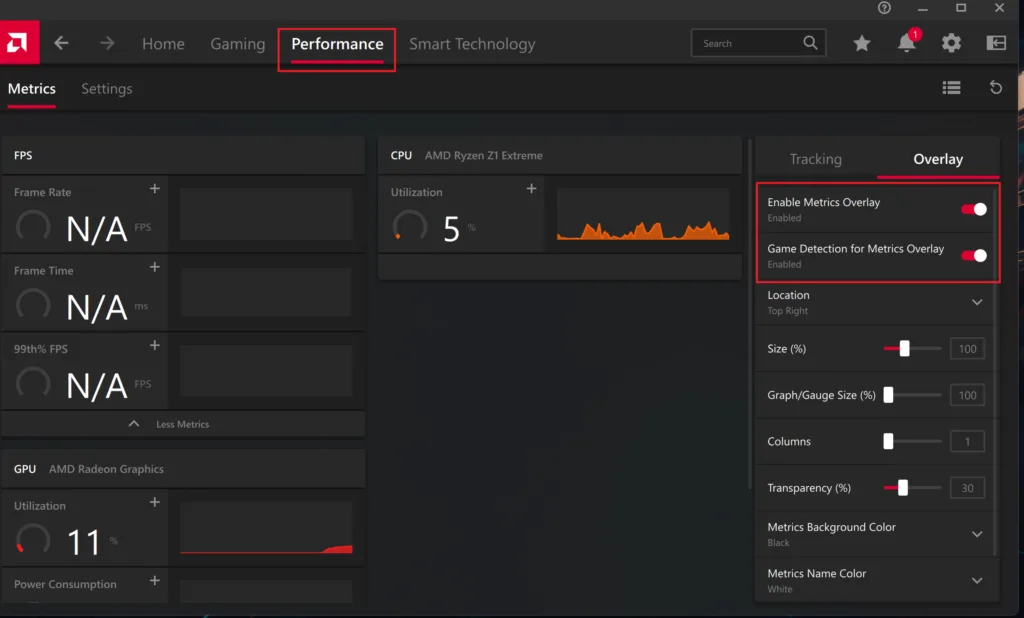Click the Size (%) slider handle
The width and height of the screenshot is (1024, 618).
coord(904,349)
